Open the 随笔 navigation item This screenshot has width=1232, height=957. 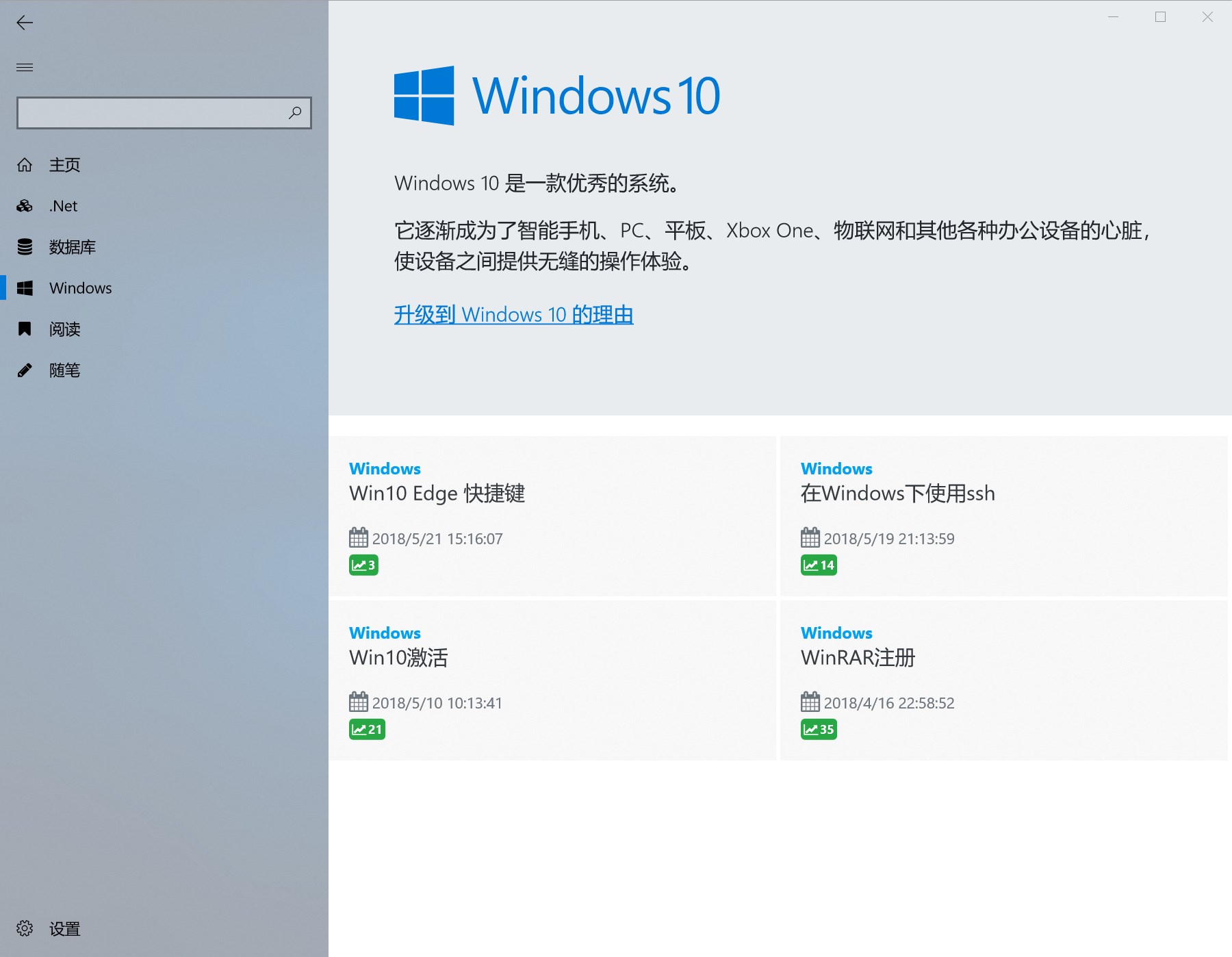tap(164, 370)
